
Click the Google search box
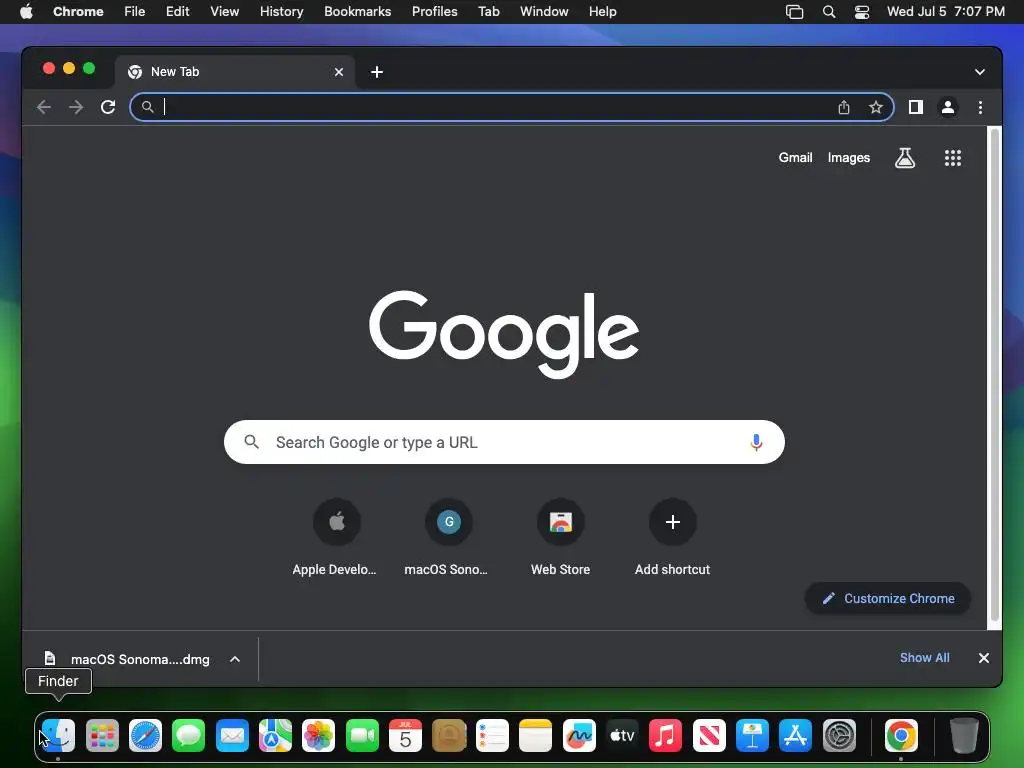(x=504, y=442)
